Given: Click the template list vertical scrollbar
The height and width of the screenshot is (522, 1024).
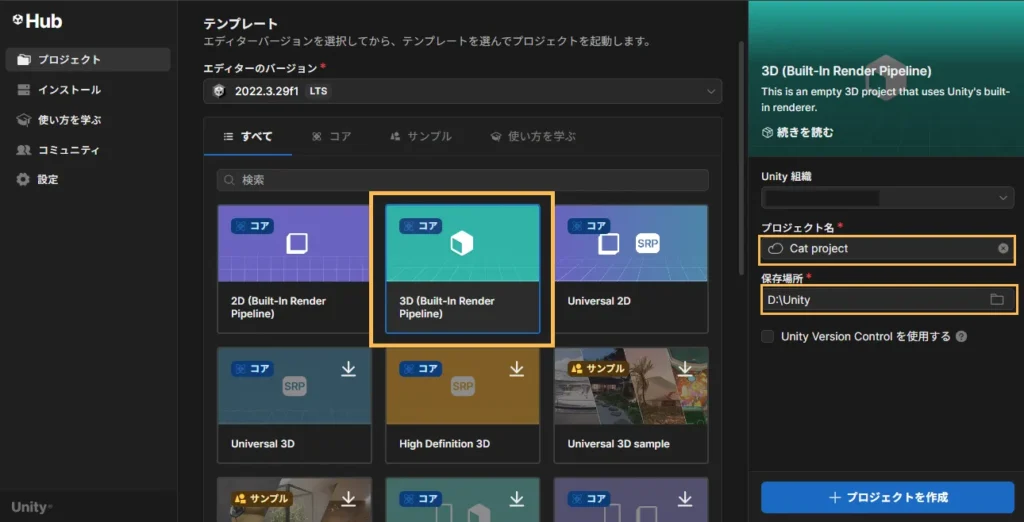Looking at the screenshot, I should click(741, 157).
